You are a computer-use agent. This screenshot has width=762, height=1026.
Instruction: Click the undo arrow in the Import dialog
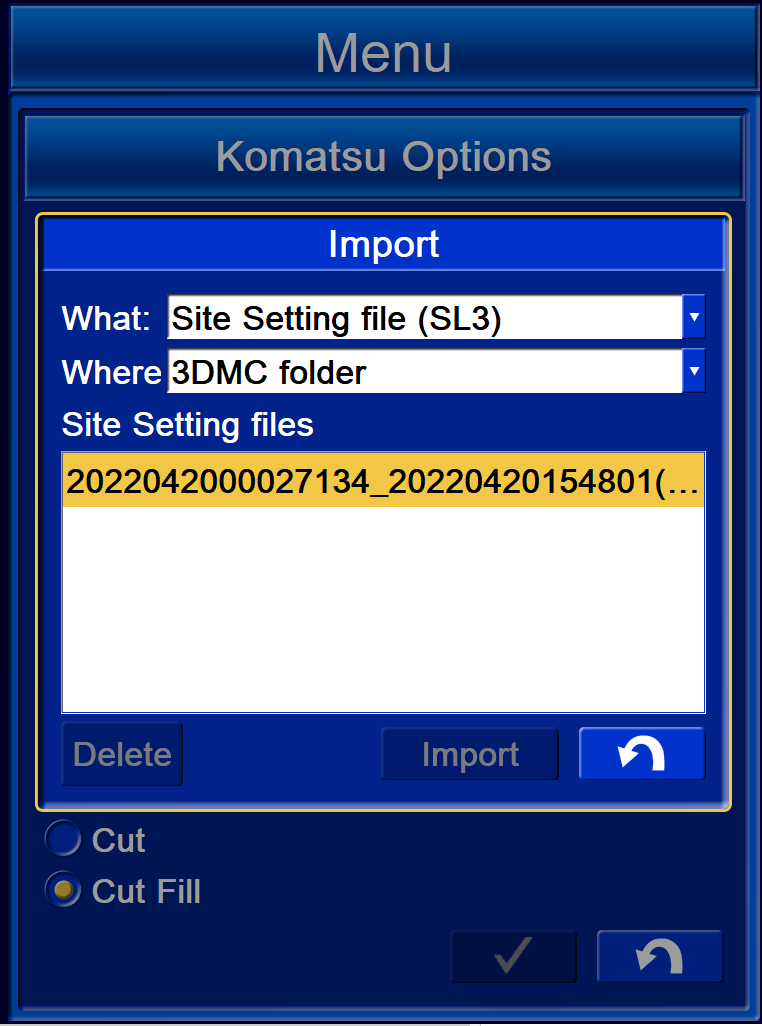642,754
